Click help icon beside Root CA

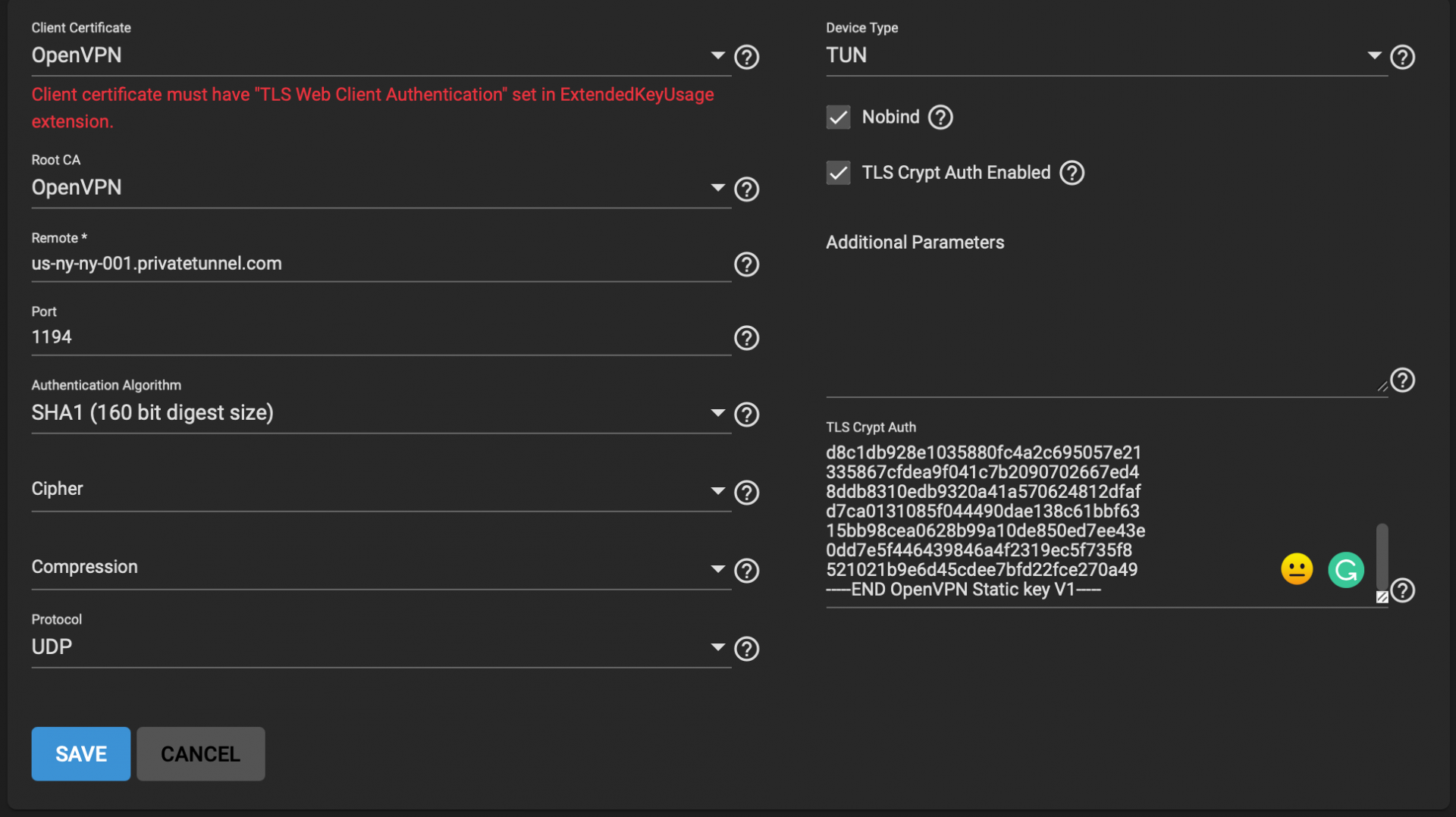[x=747, y=189]
